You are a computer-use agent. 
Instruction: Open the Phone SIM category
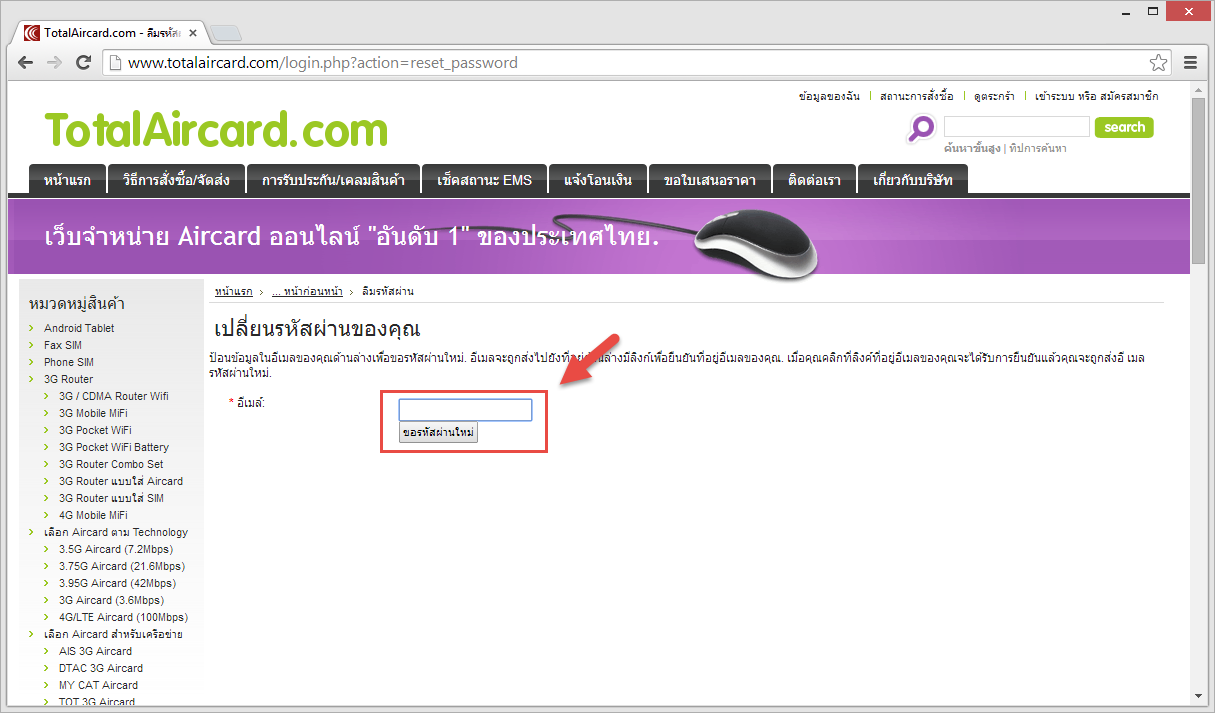coord(69,362)
